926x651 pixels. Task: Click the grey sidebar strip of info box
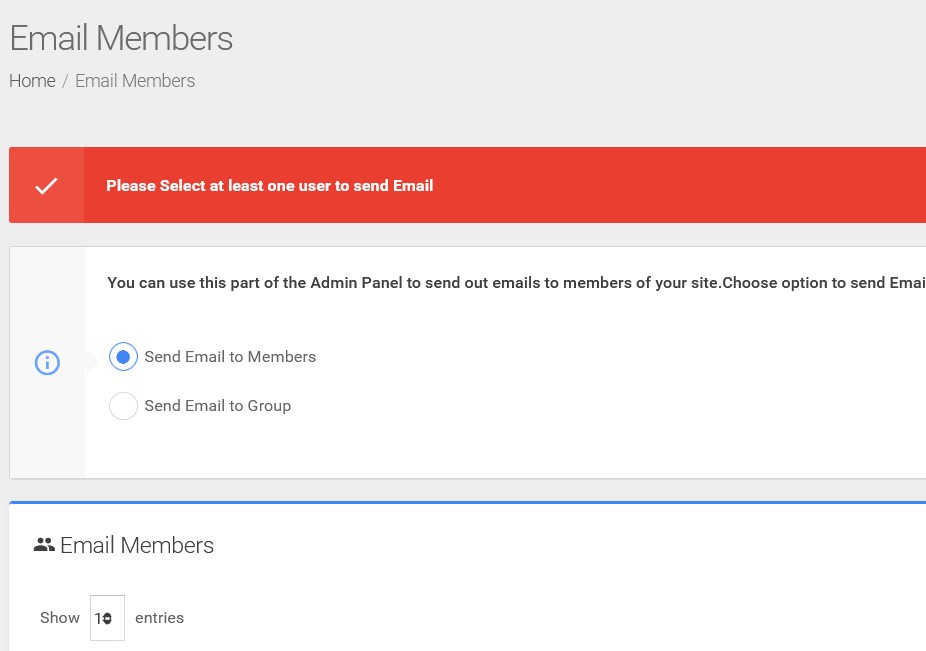pyautogui.click(x=47, y=363)
